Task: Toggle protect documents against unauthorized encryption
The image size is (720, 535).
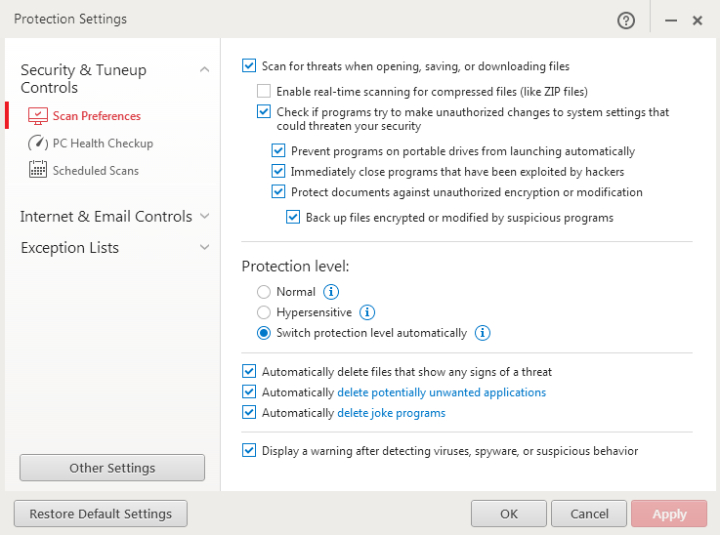Action: coord(278,191)
